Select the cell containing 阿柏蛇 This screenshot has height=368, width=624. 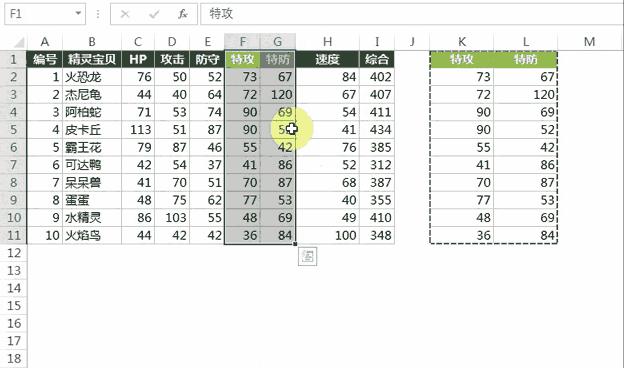point(92,112)
